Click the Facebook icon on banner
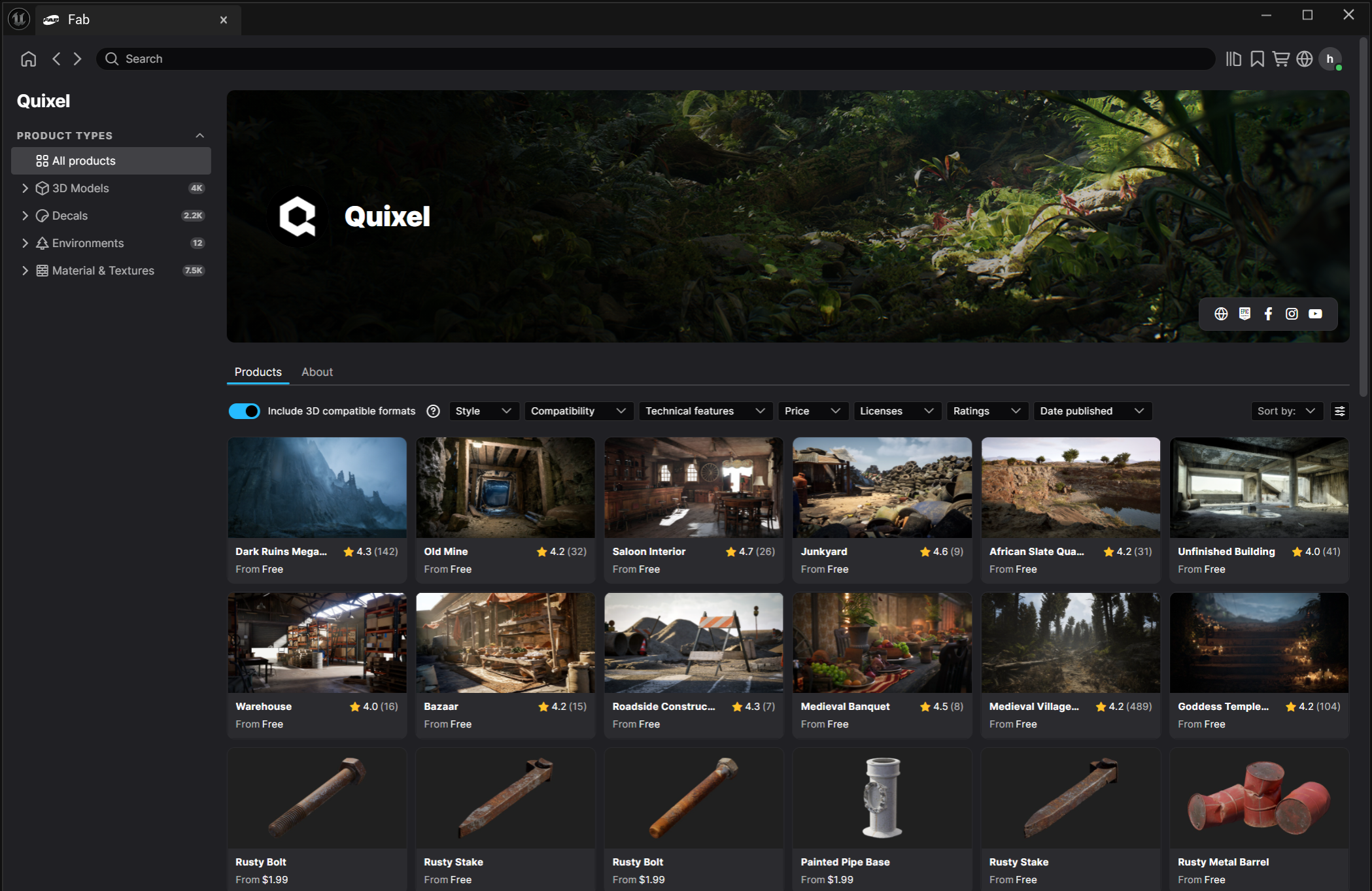Viewport: 1372px width, 891px height. click(x=1268, y=314)
